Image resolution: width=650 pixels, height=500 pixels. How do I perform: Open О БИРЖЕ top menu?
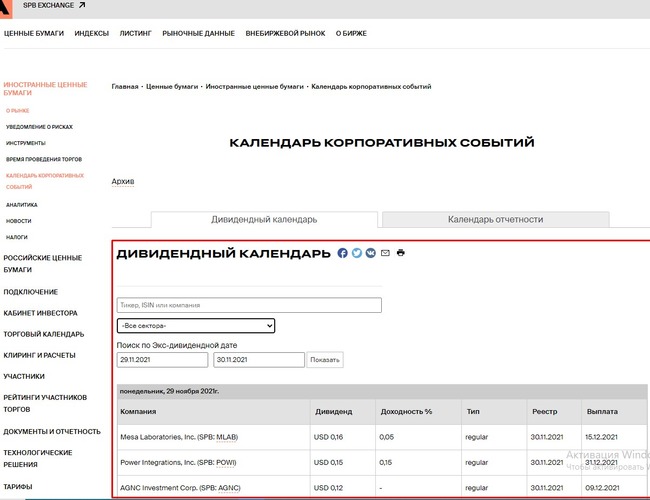coord(351,34)
